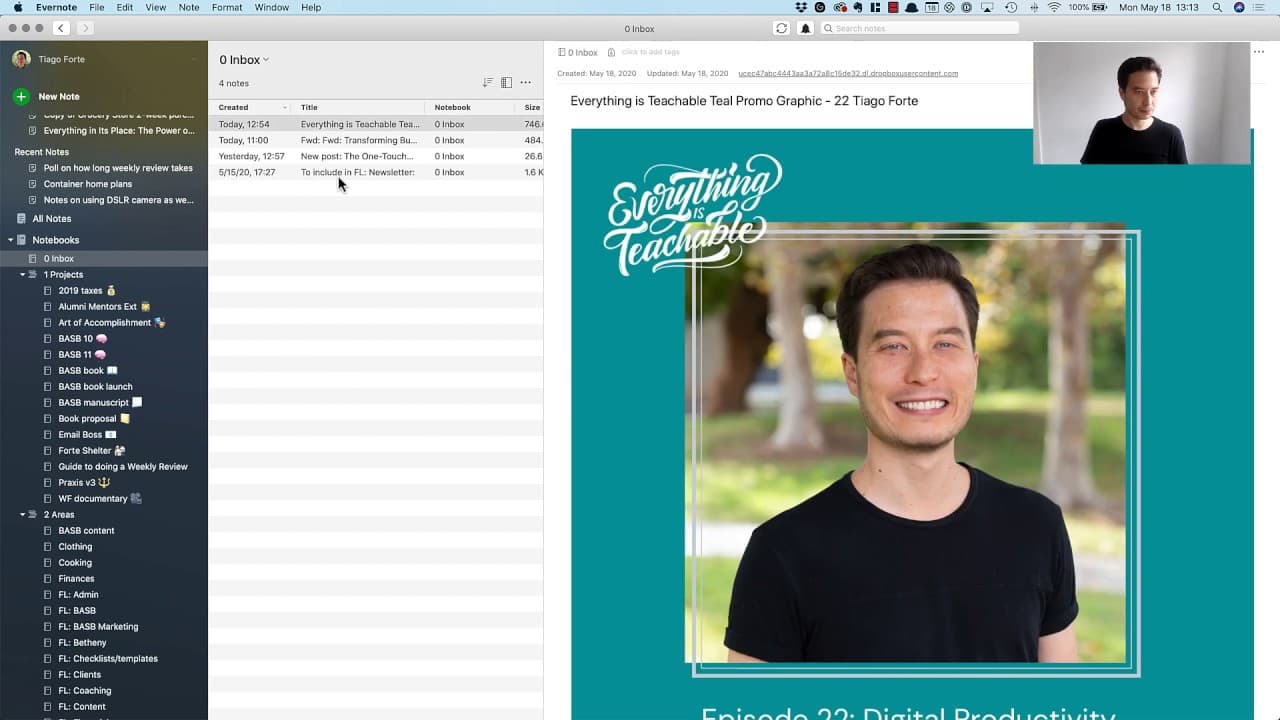The width and height of the screenshot is (1280, 720).
Task: Collapse the 2 Areas stack triangle
Action: coord(22,514)
